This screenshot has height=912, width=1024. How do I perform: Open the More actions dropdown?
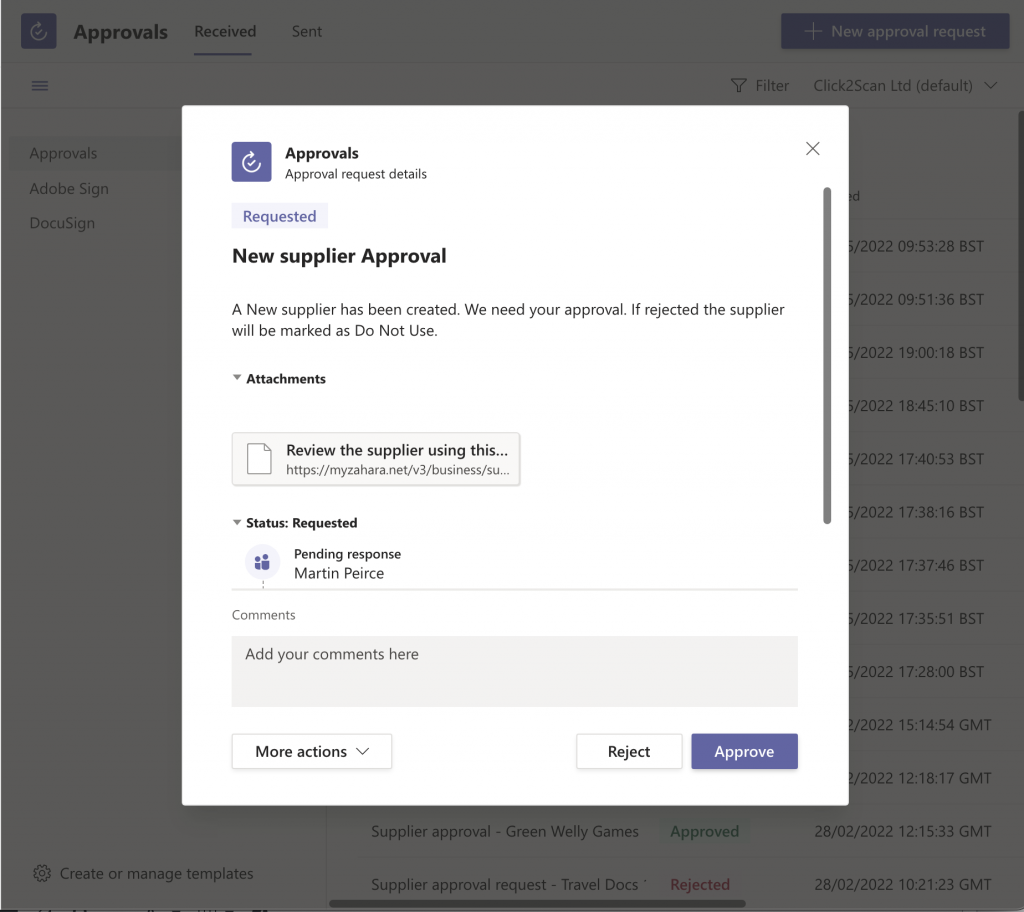[312, 751]
